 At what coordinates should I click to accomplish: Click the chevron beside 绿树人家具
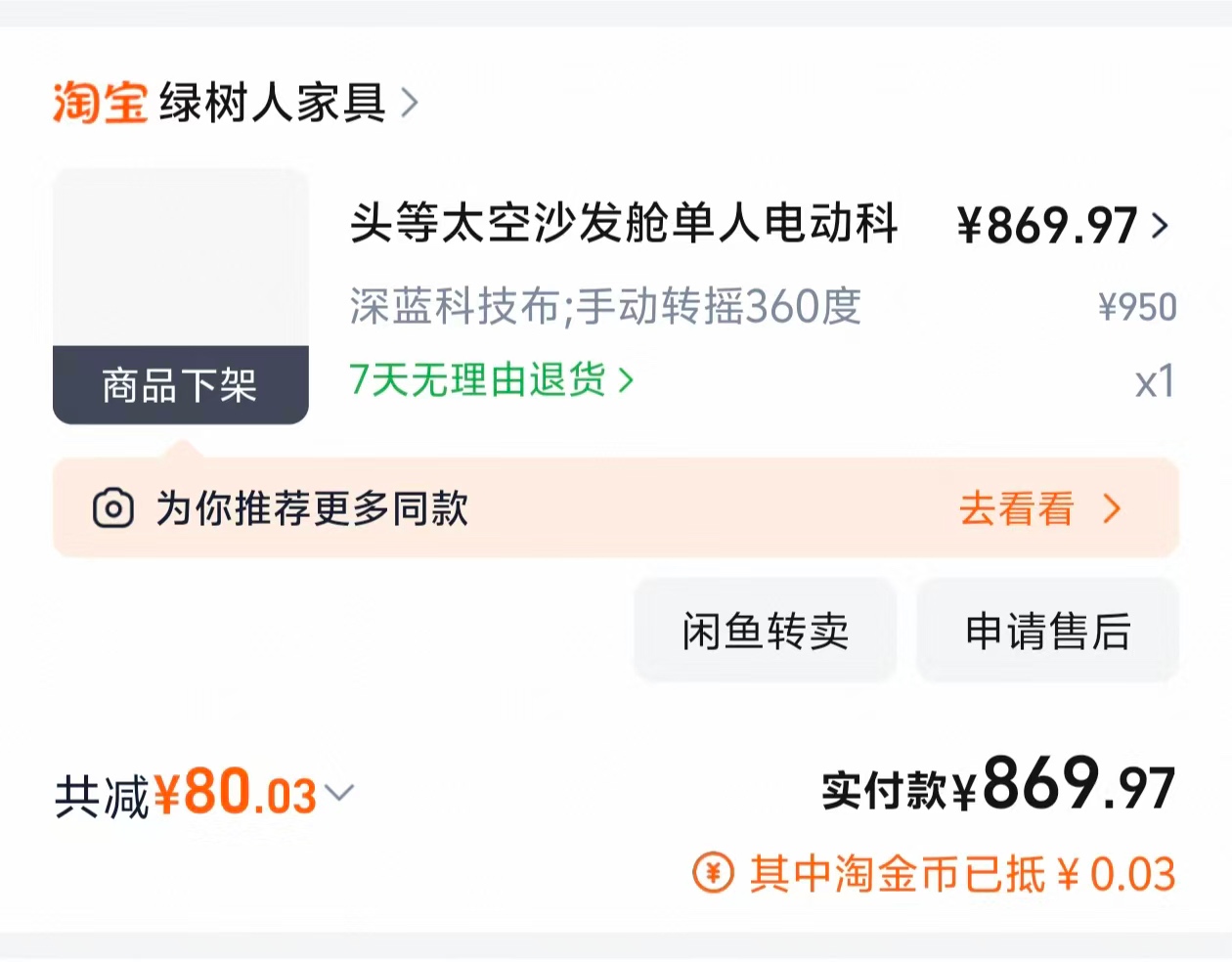pyautogui.click(x=410, y=103)
